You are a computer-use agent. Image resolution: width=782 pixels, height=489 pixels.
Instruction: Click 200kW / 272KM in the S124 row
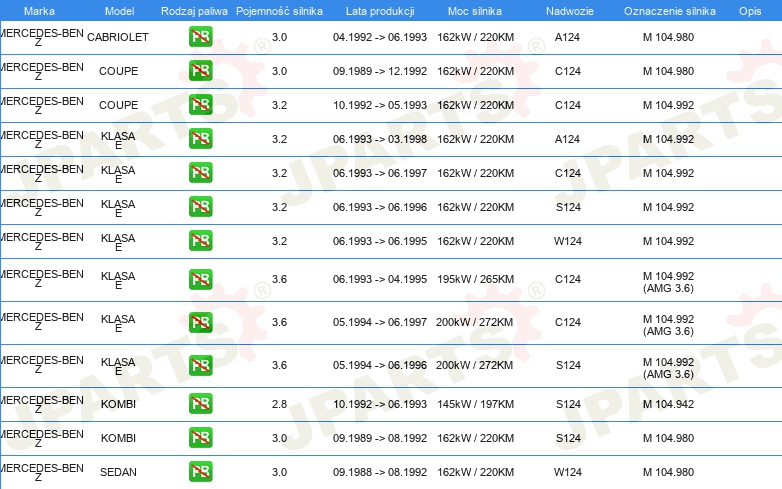(x=474, y=365)
